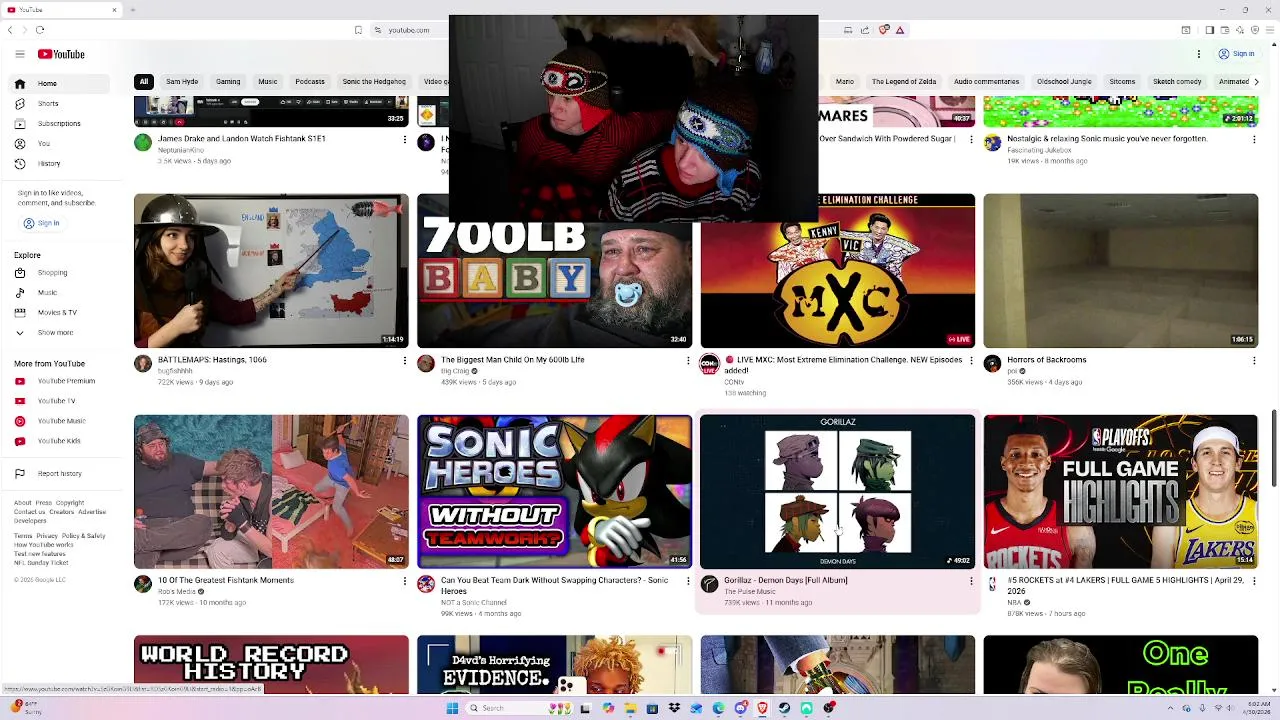Open History in the sidebar
The width and height of the screenshot is (1280, 720).
(49, 163)
